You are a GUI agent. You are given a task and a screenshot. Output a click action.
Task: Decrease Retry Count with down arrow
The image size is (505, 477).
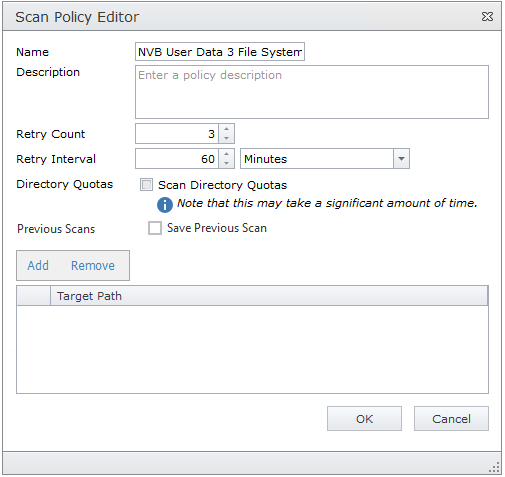pyautogui.click(x=227, y=138)
